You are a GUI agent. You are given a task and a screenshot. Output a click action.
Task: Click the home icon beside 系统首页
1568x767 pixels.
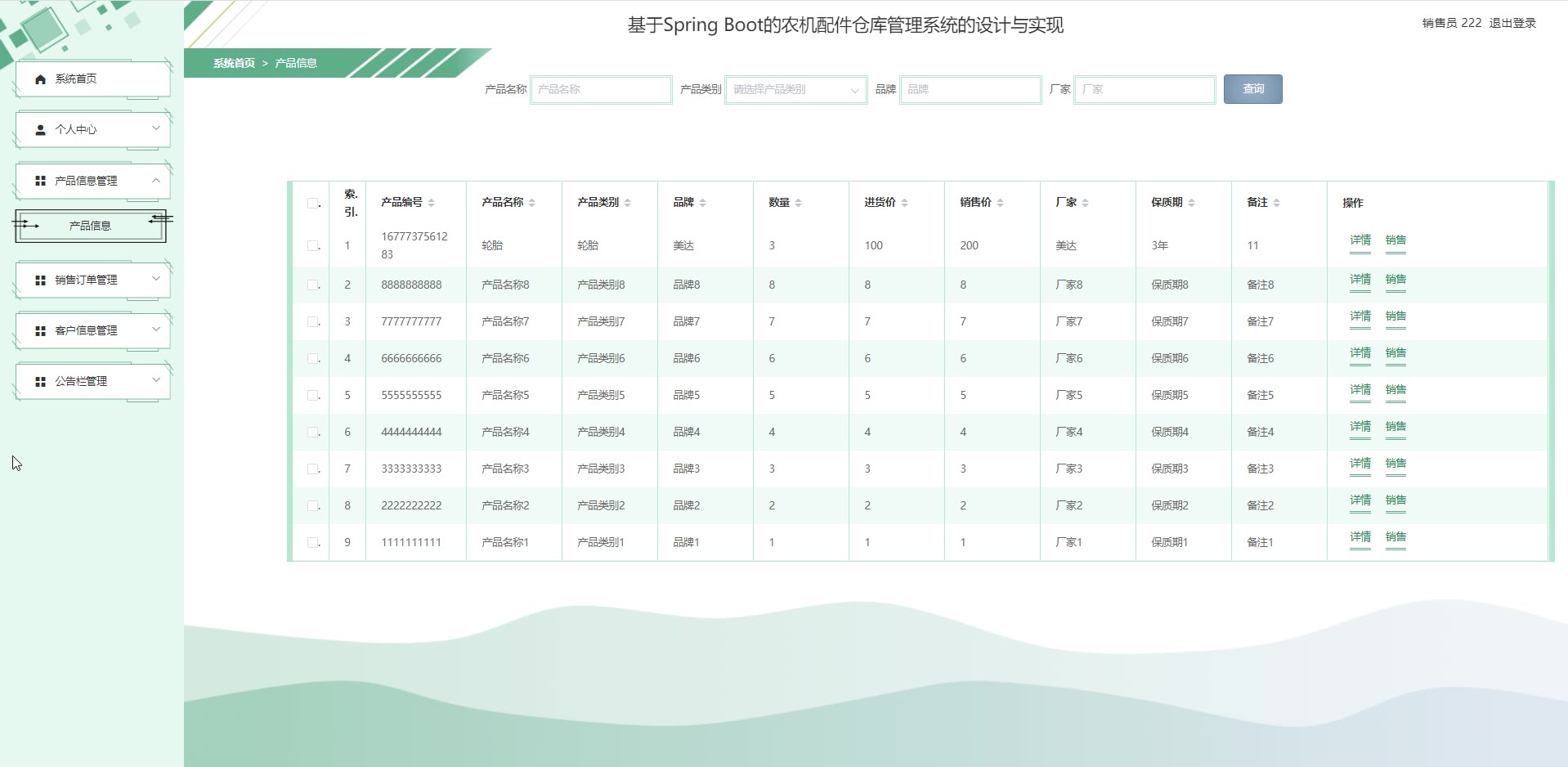click(x=40, y=79)
